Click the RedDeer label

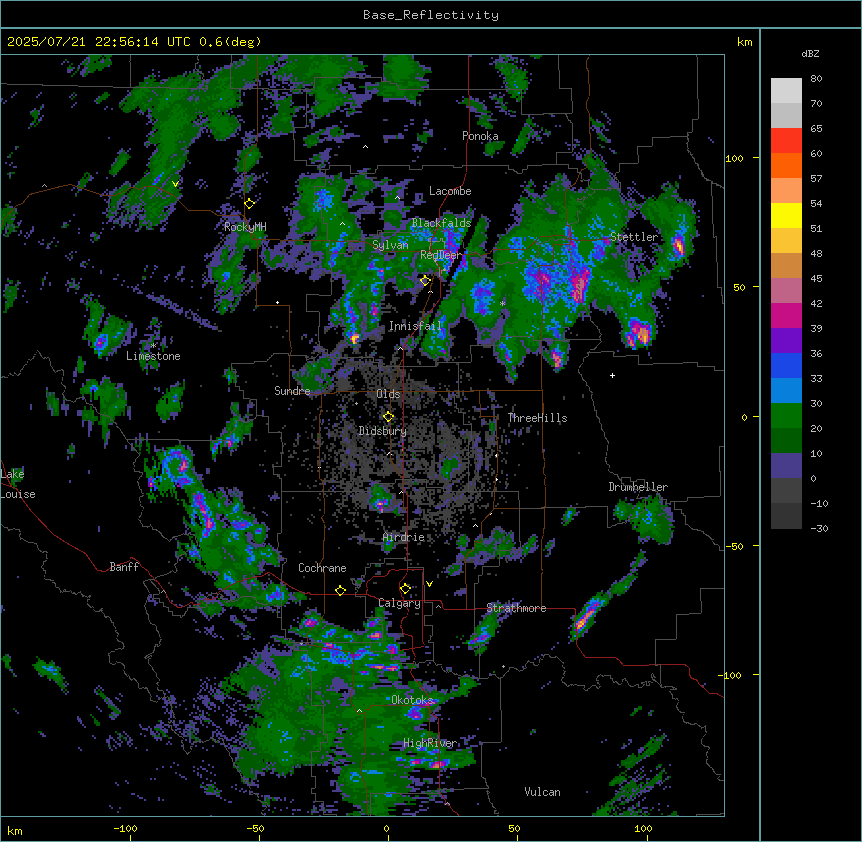(441, 255)
